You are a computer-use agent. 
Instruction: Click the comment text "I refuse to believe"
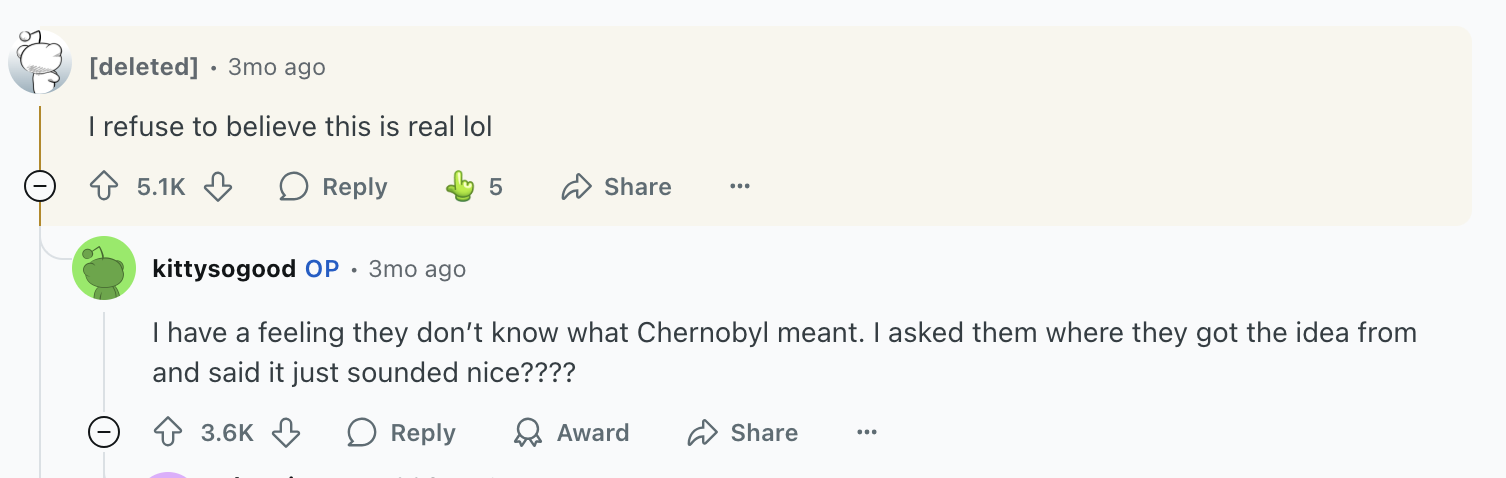click(290, 127)
